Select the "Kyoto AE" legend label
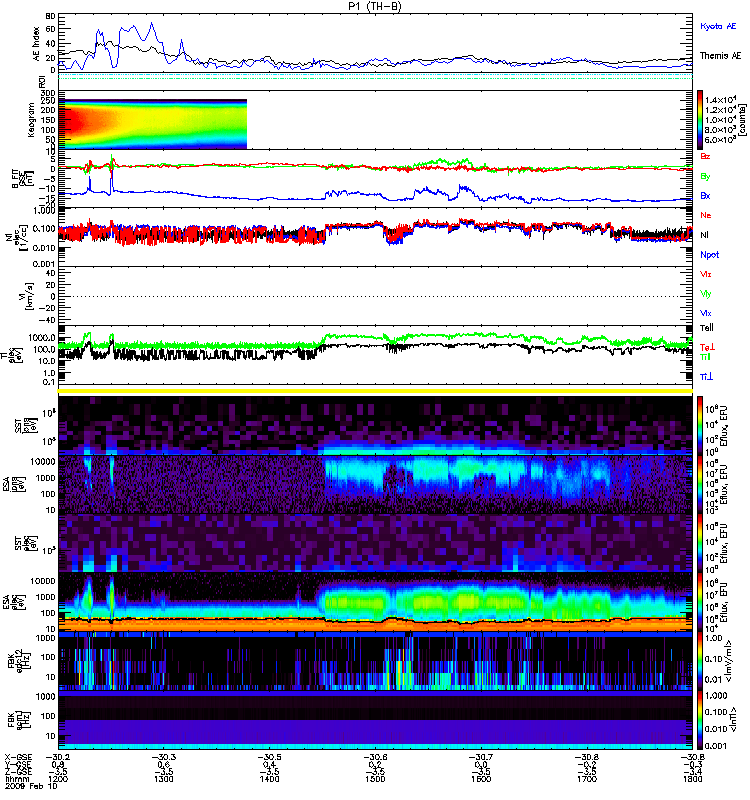Viewport: 750px width, 800px height. point(718,26)
